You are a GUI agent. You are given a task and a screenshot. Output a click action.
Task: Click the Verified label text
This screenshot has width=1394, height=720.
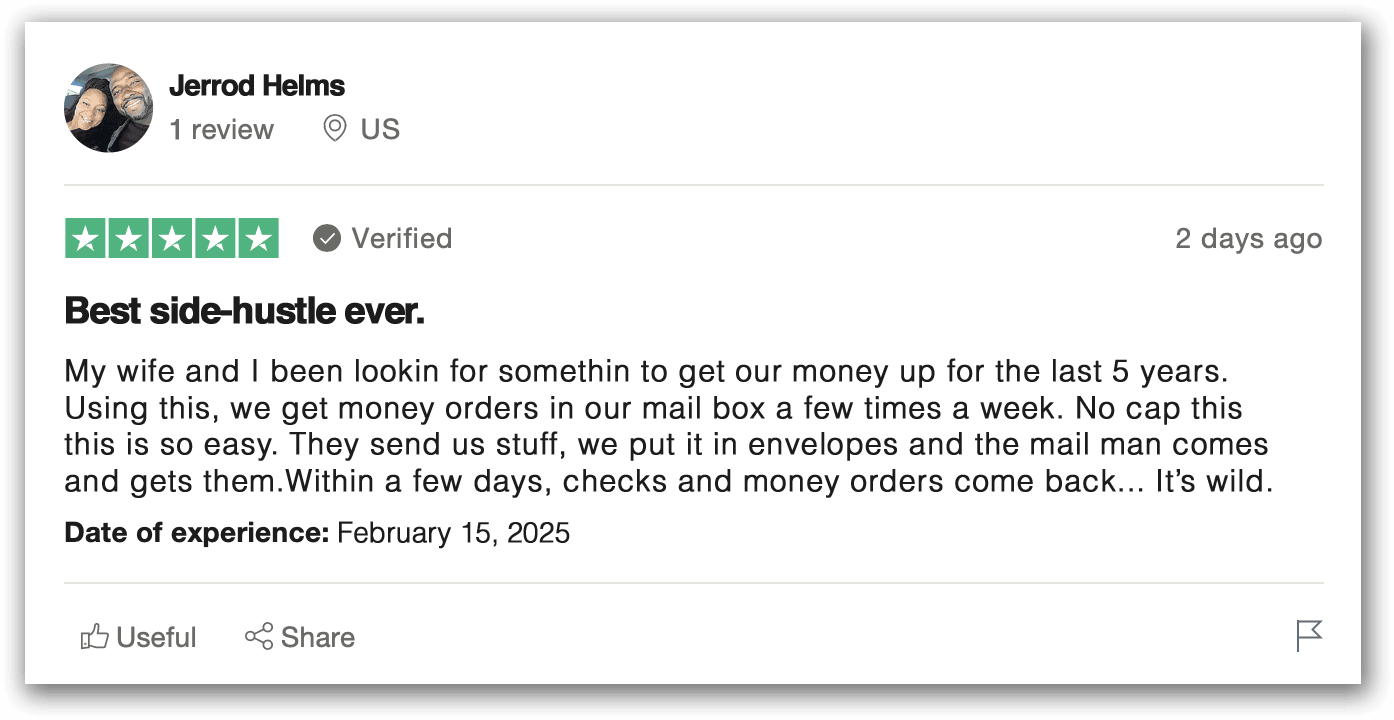point(402,238)
